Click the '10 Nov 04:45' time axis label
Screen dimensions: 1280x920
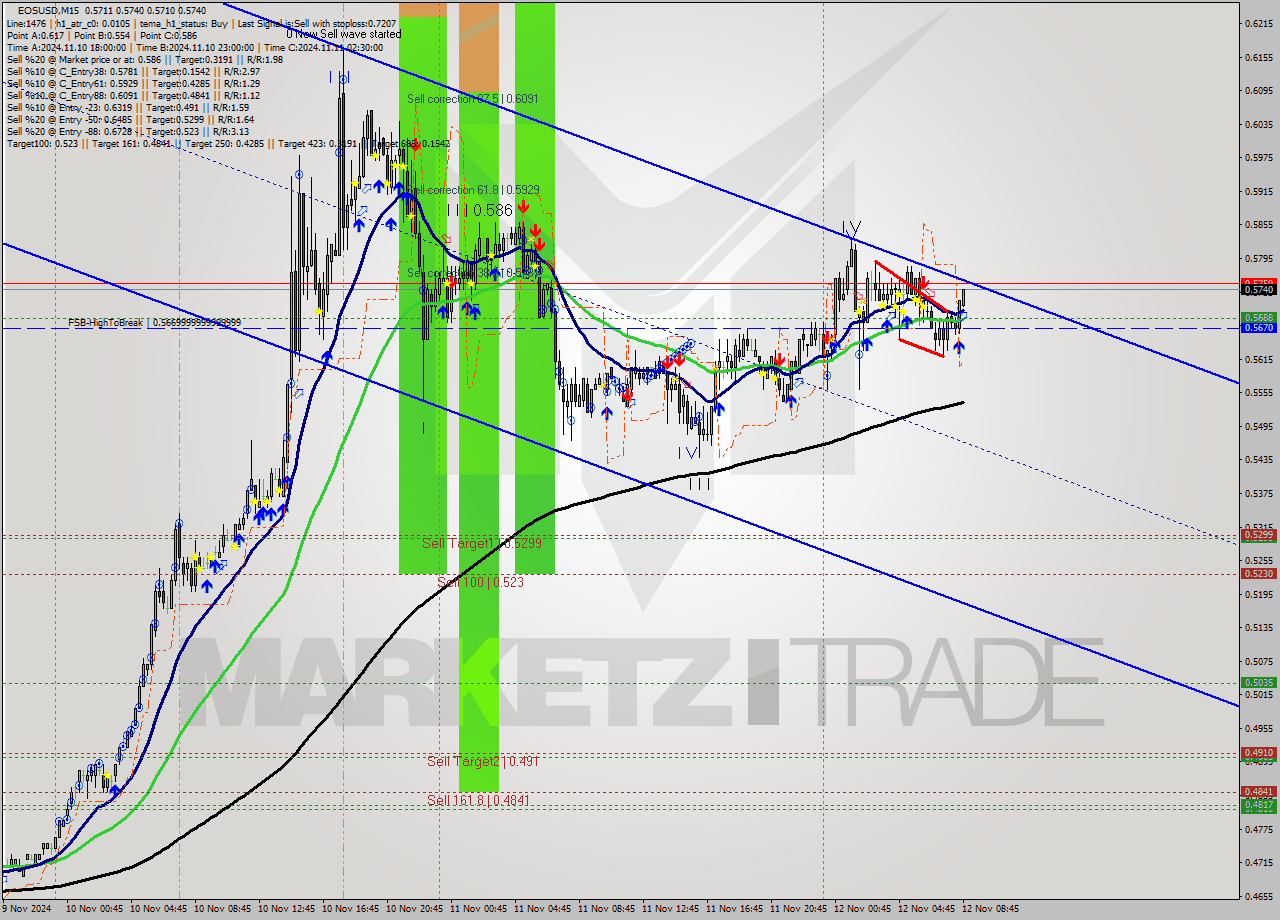pyautogui.click(x=159, y=909)
